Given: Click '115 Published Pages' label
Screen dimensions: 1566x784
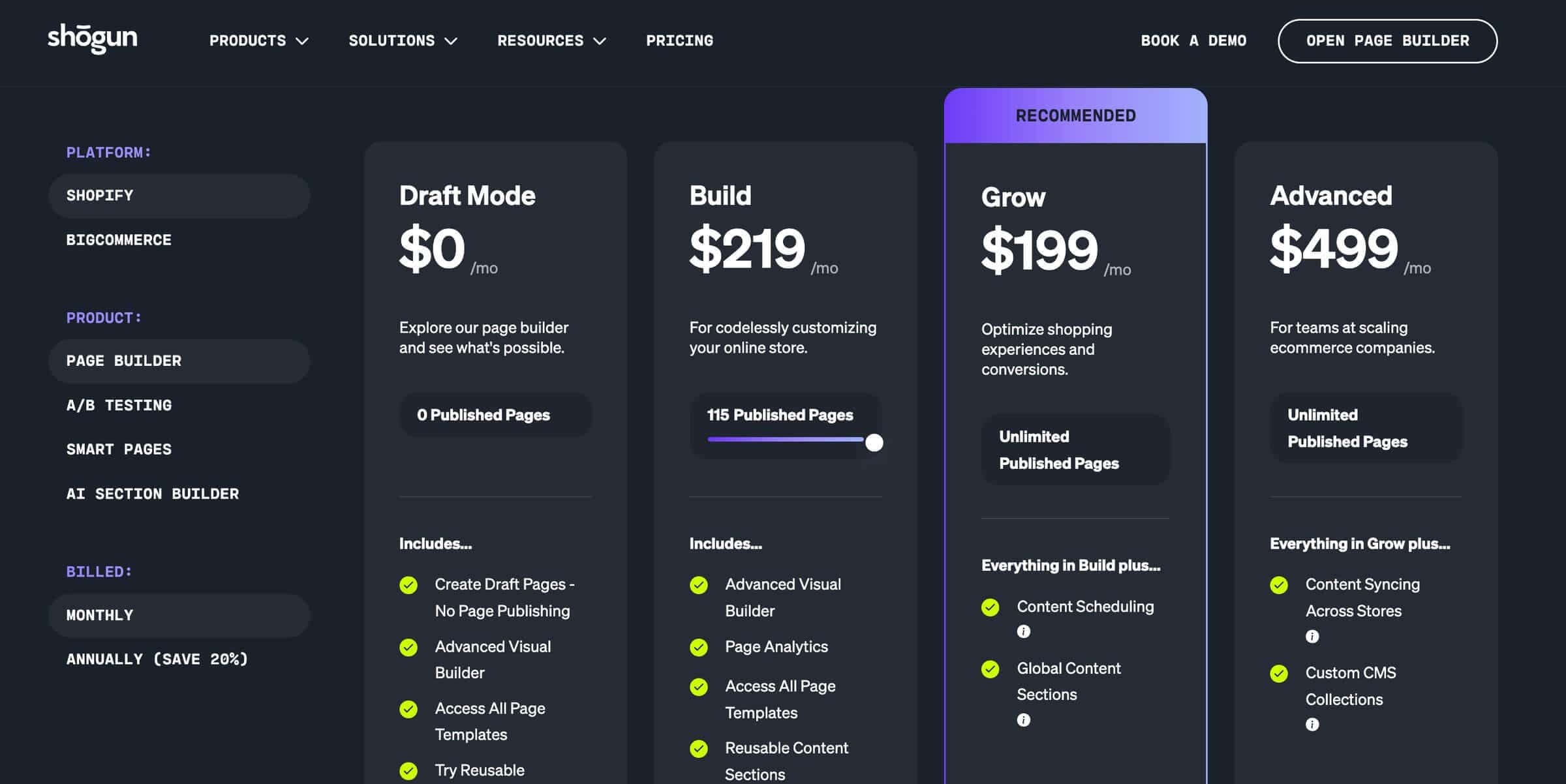Looking at the screenshot, I should 780,415.
